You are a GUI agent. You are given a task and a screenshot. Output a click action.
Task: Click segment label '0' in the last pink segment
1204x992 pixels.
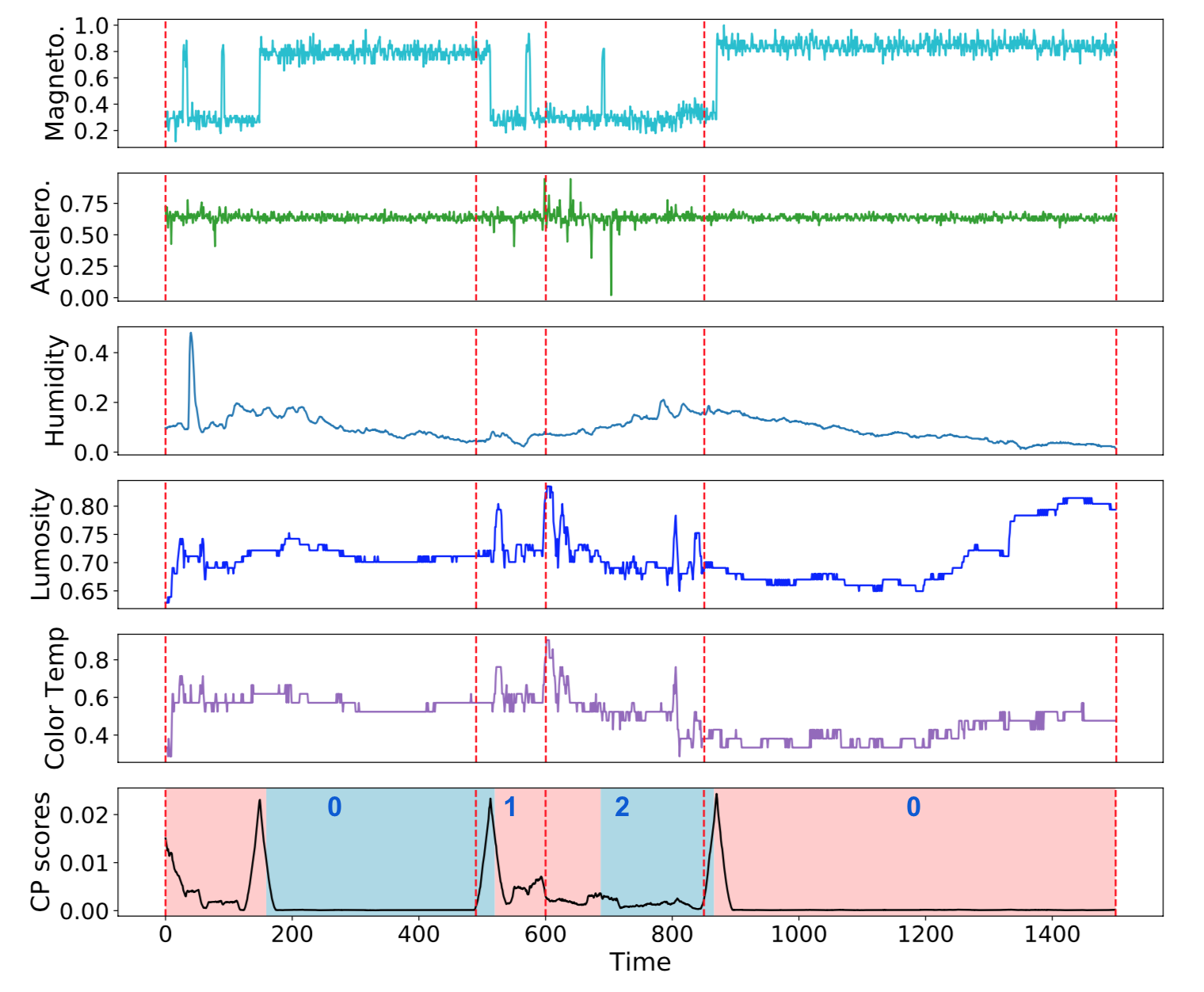coord(913,807)
